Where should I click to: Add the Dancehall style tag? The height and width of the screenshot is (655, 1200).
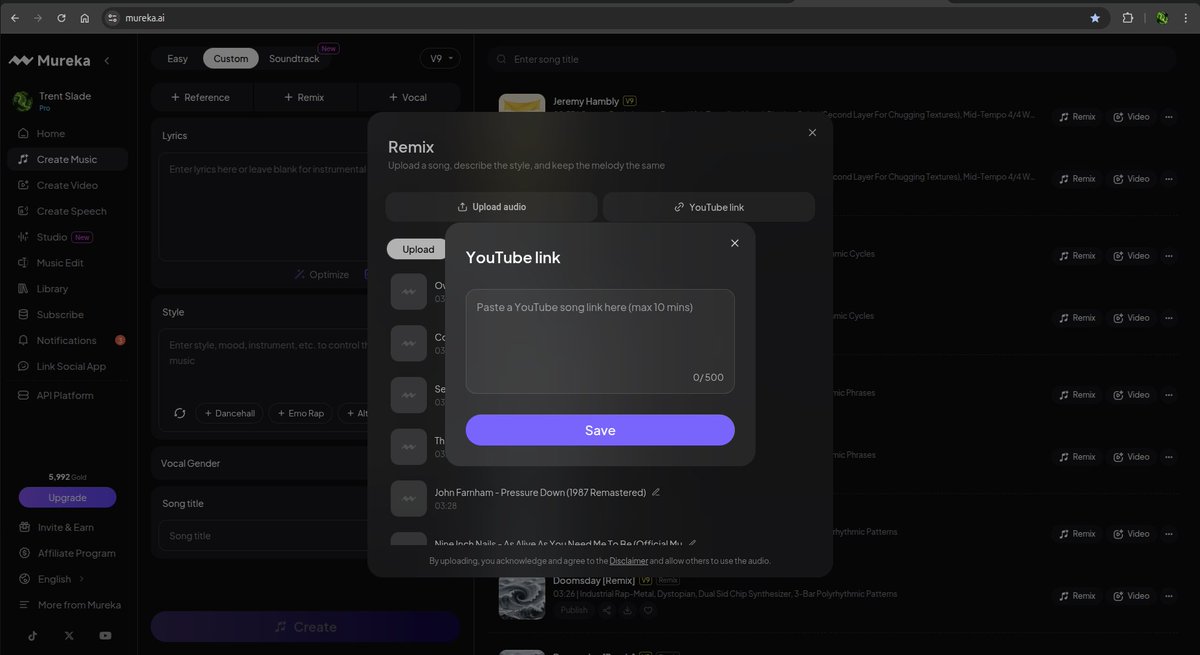[x=229, y=413]
